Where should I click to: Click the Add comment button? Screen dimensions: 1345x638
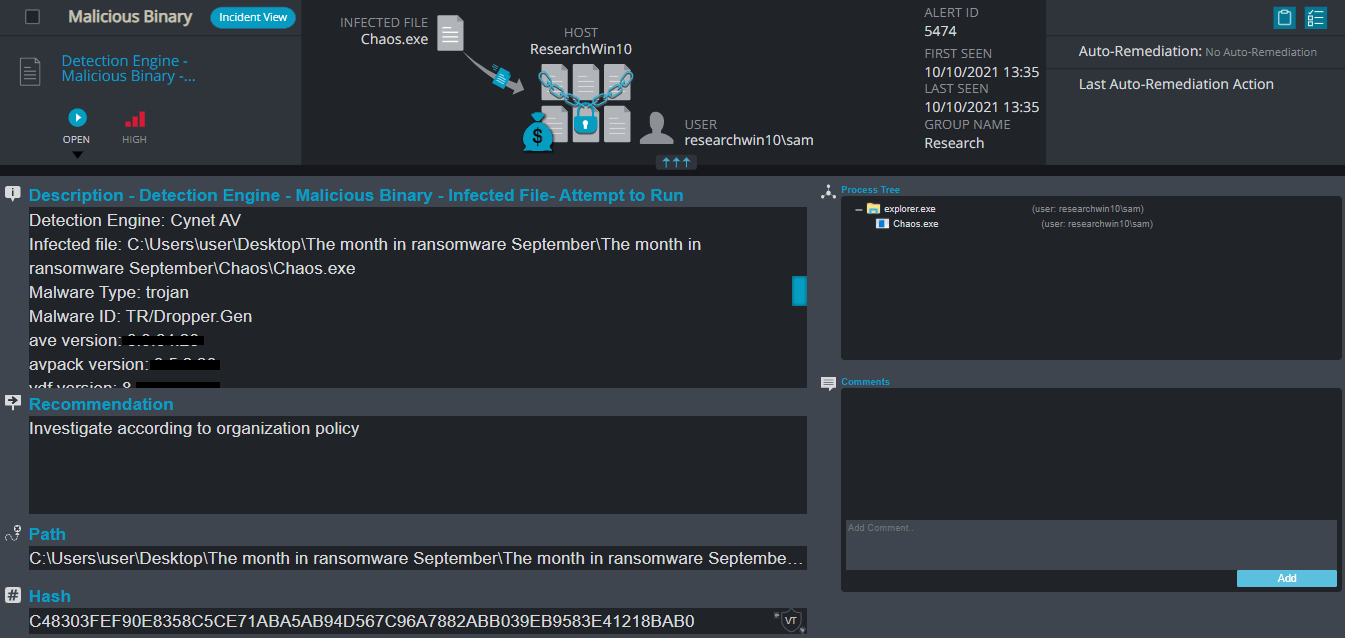pyautogui.click(x=1286, y=578)
